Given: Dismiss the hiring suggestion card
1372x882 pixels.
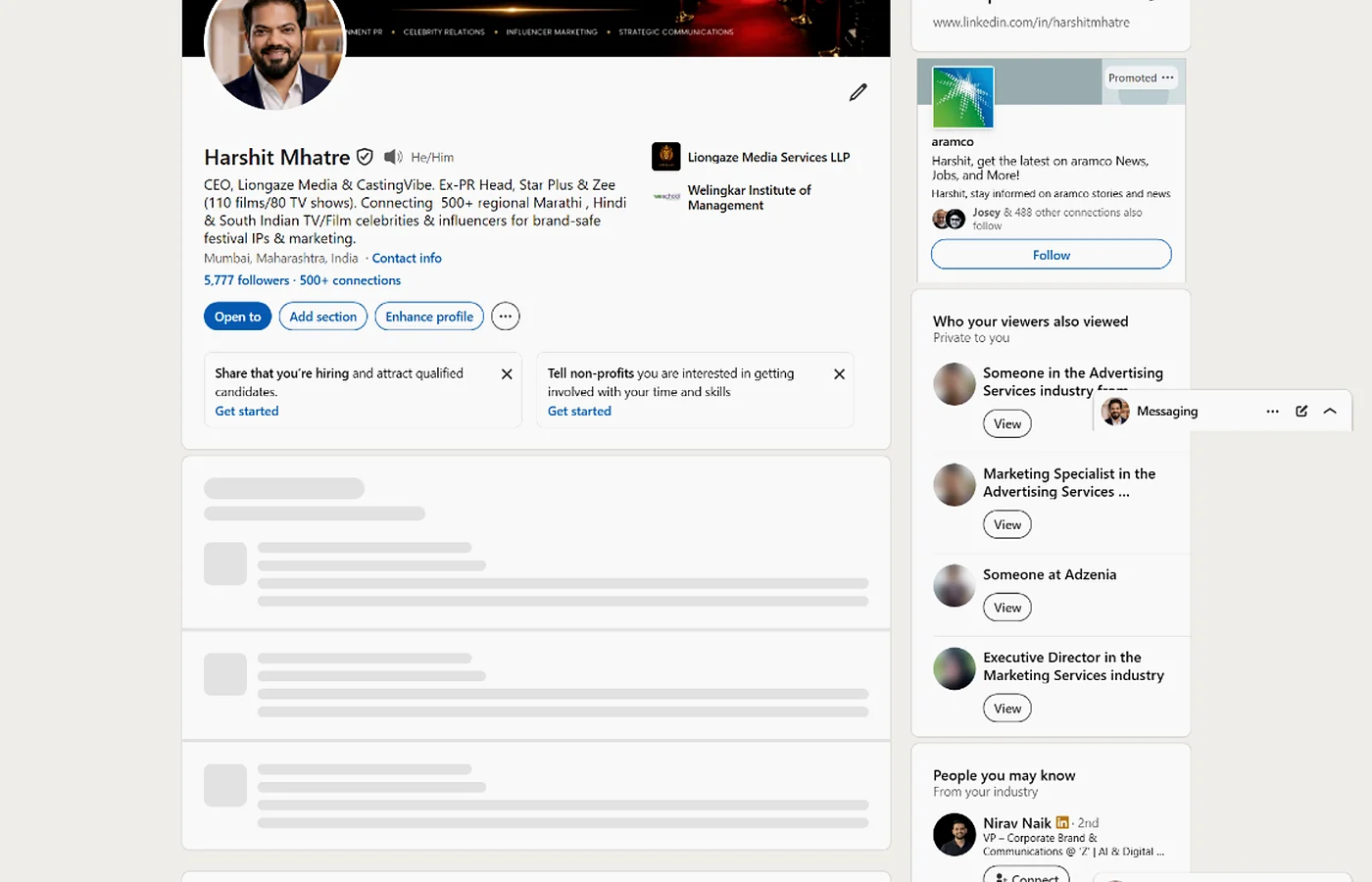Looking at the screenshot, I should point(507,374).
